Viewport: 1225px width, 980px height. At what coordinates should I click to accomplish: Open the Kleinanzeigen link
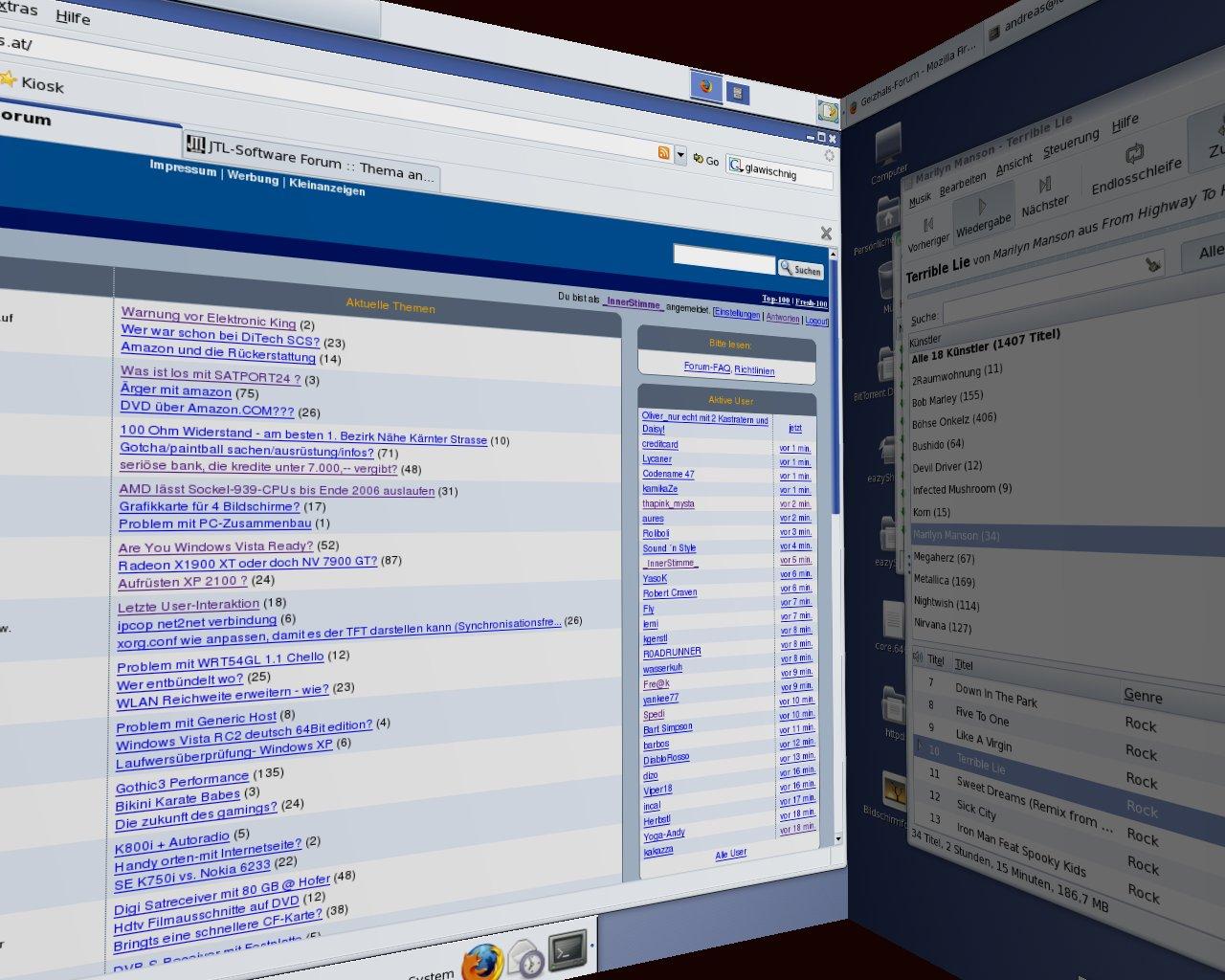click(327, 188)
